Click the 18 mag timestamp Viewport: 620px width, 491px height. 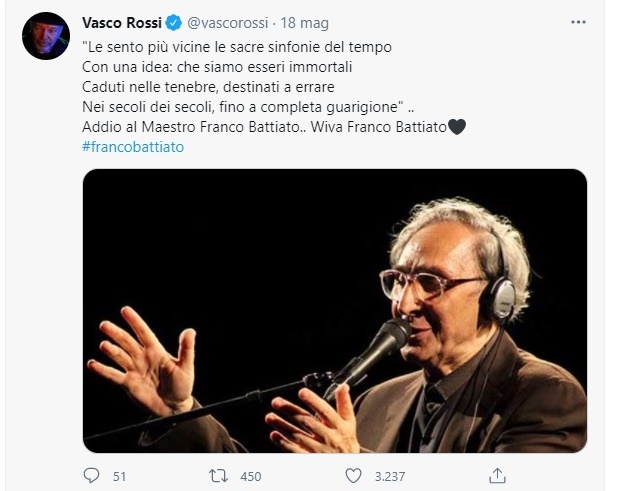(x=304, y=23)
